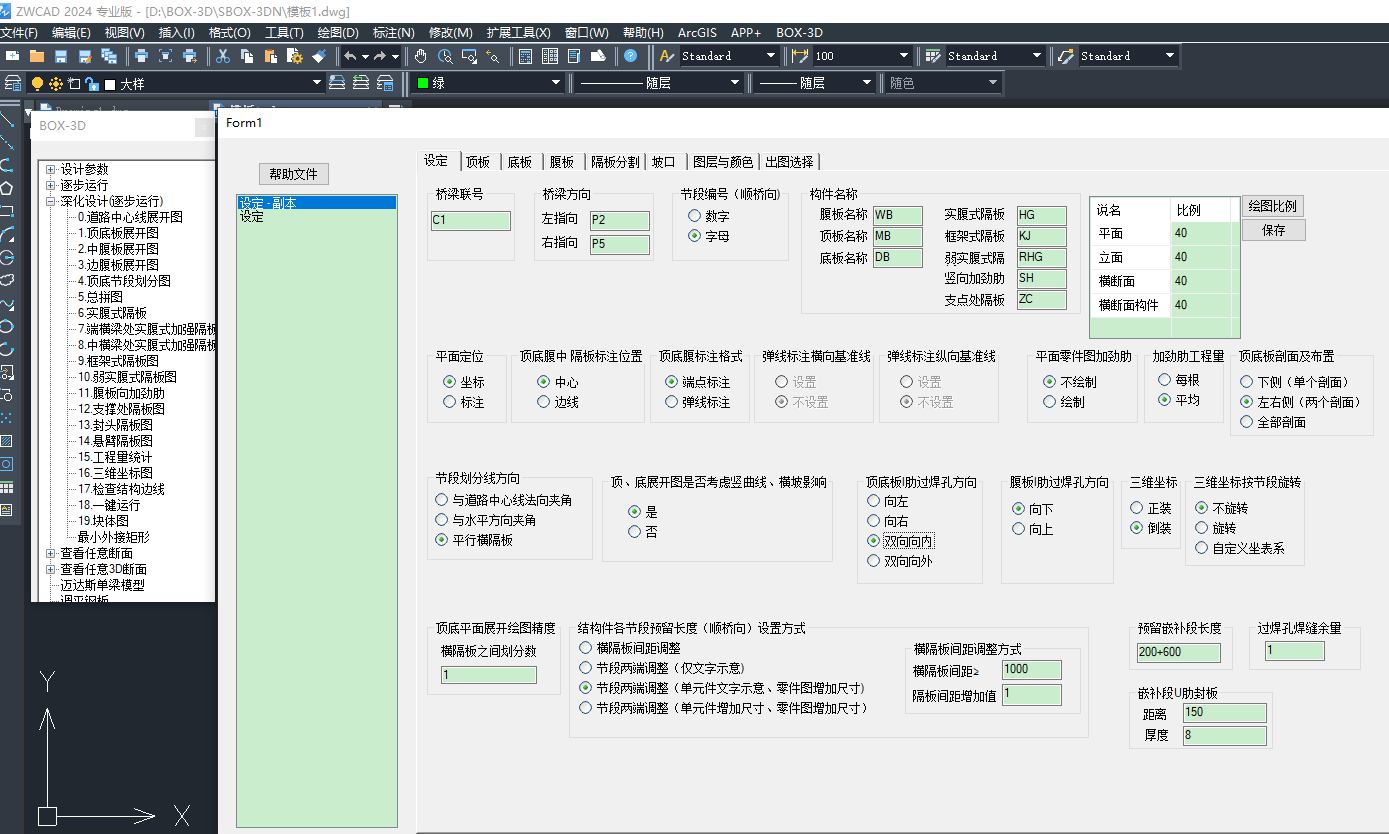The height and width of the screenshot is (834, 1389).
Task: Select the Rectangle draw tool
Action: click(7, 210)
